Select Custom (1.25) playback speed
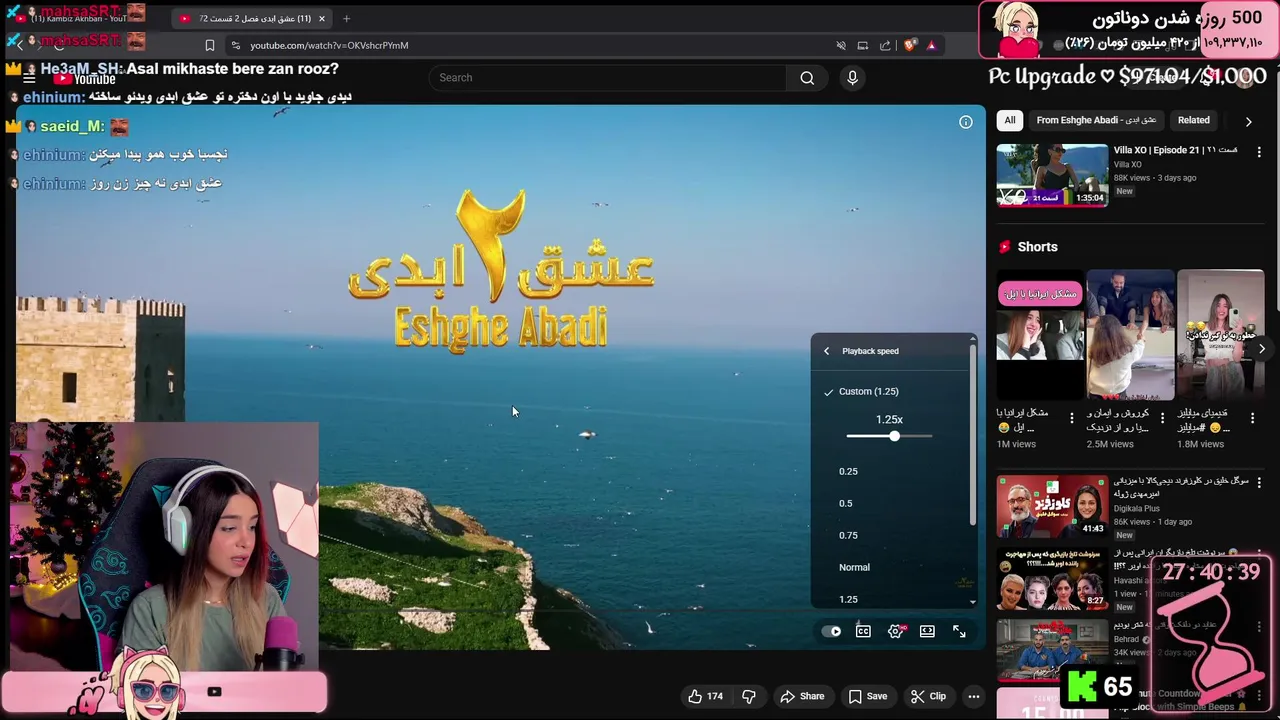 tap(890, 391)
